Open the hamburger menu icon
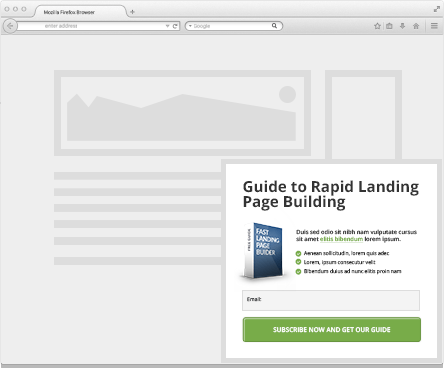Screen dimensions: 444x368 click(434, 26)
